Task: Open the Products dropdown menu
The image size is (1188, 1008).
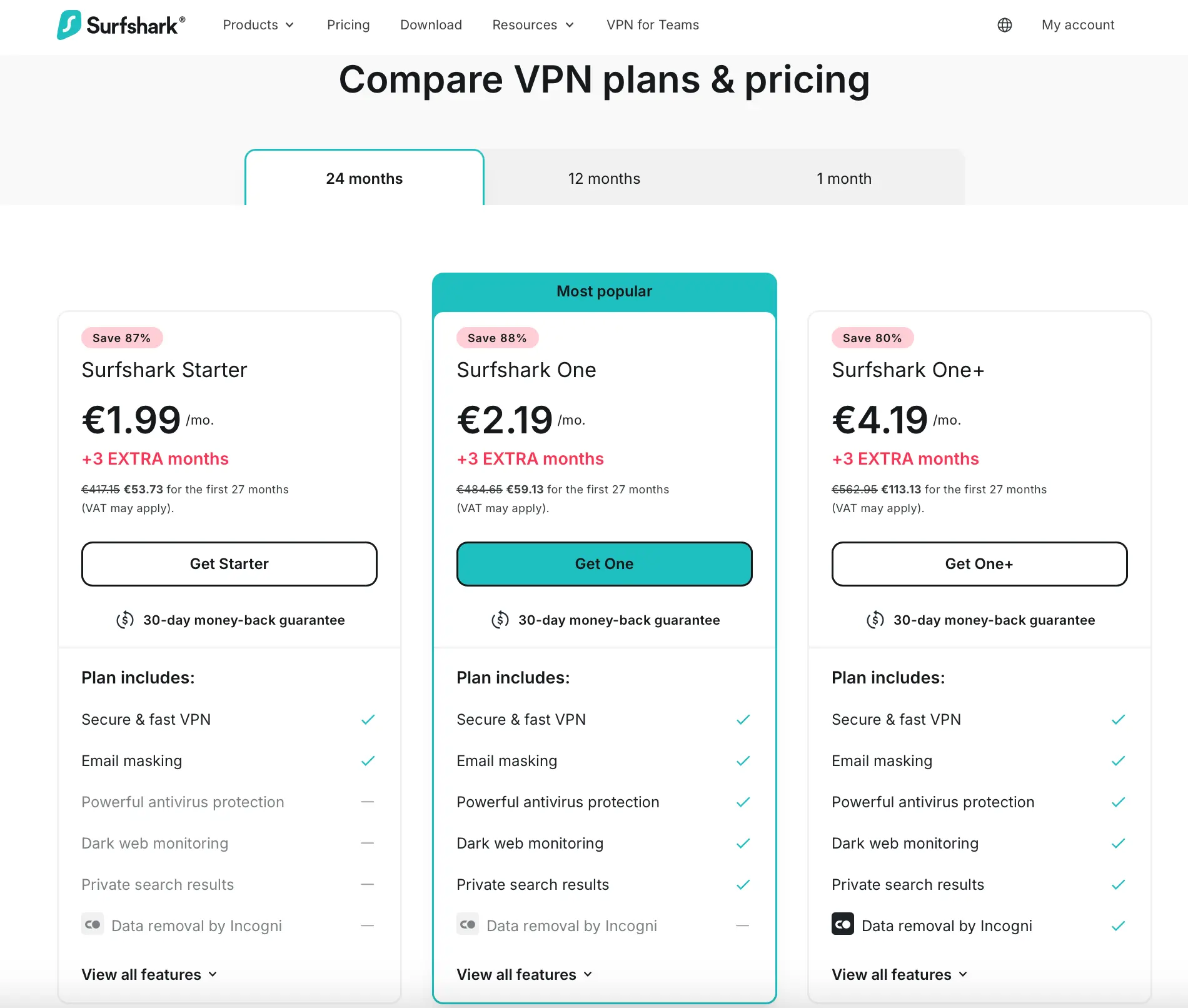Action: pyautogui.click(x=258, y=25)
